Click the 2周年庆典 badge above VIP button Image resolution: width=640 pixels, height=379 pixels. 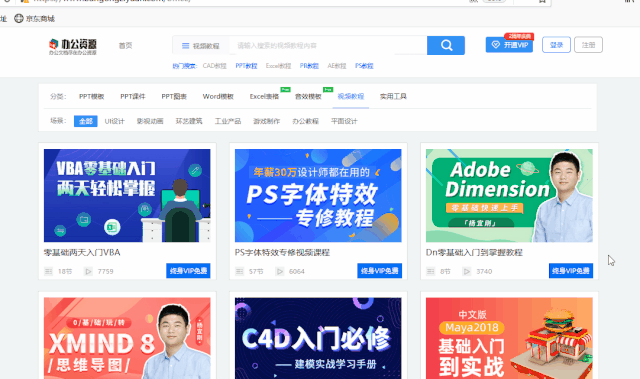pos(519,36)
